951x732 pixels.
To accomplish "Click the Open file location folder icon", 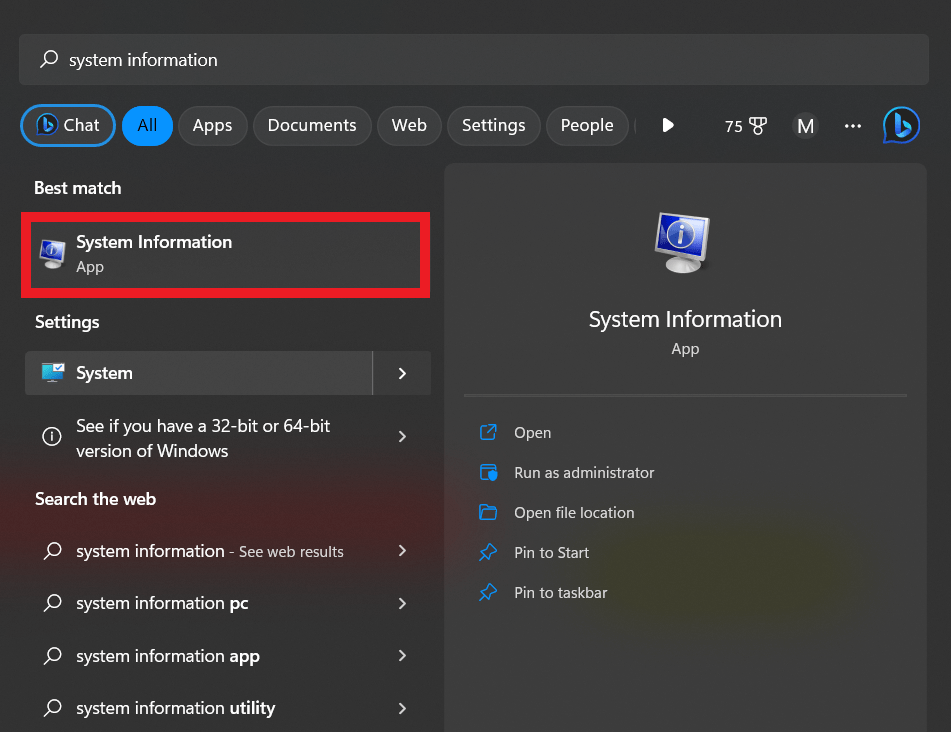I will [x=488, y=512].
